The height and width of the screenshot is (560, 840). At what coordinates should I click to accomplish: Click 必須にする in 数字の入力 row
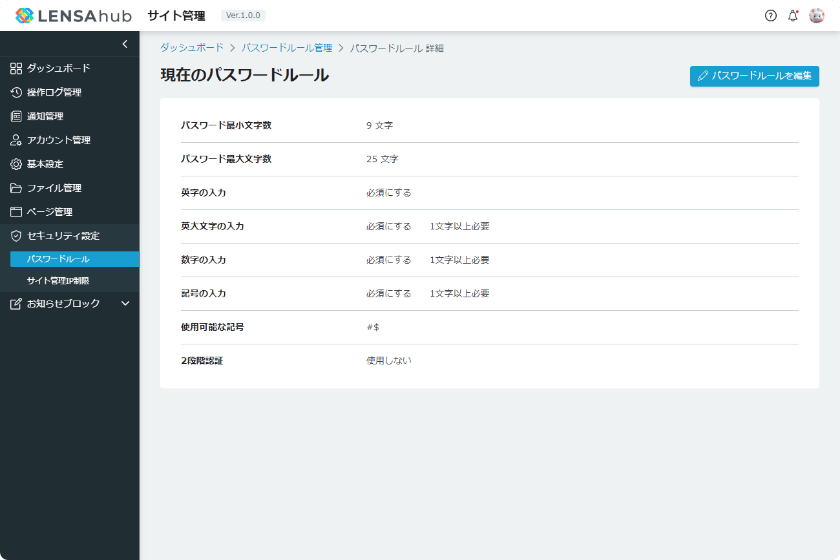(x=389, y=260)
